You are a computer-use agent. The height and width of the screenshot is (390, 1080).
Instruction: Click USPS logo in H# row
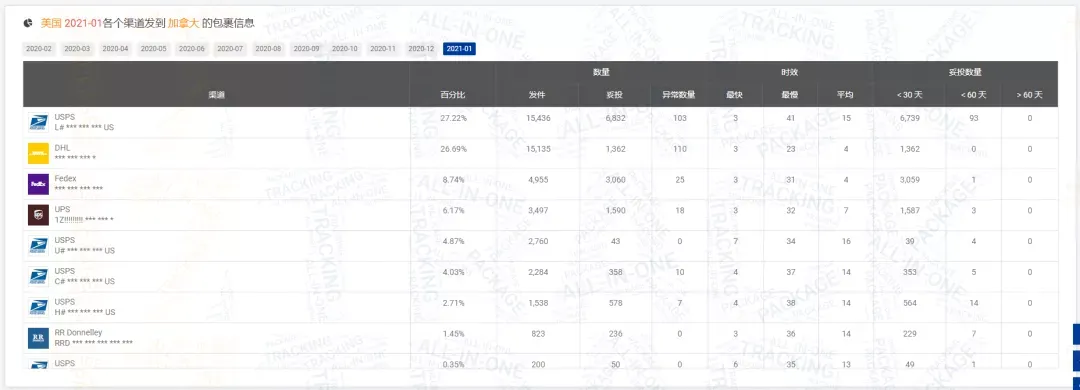tap(39, 307)
